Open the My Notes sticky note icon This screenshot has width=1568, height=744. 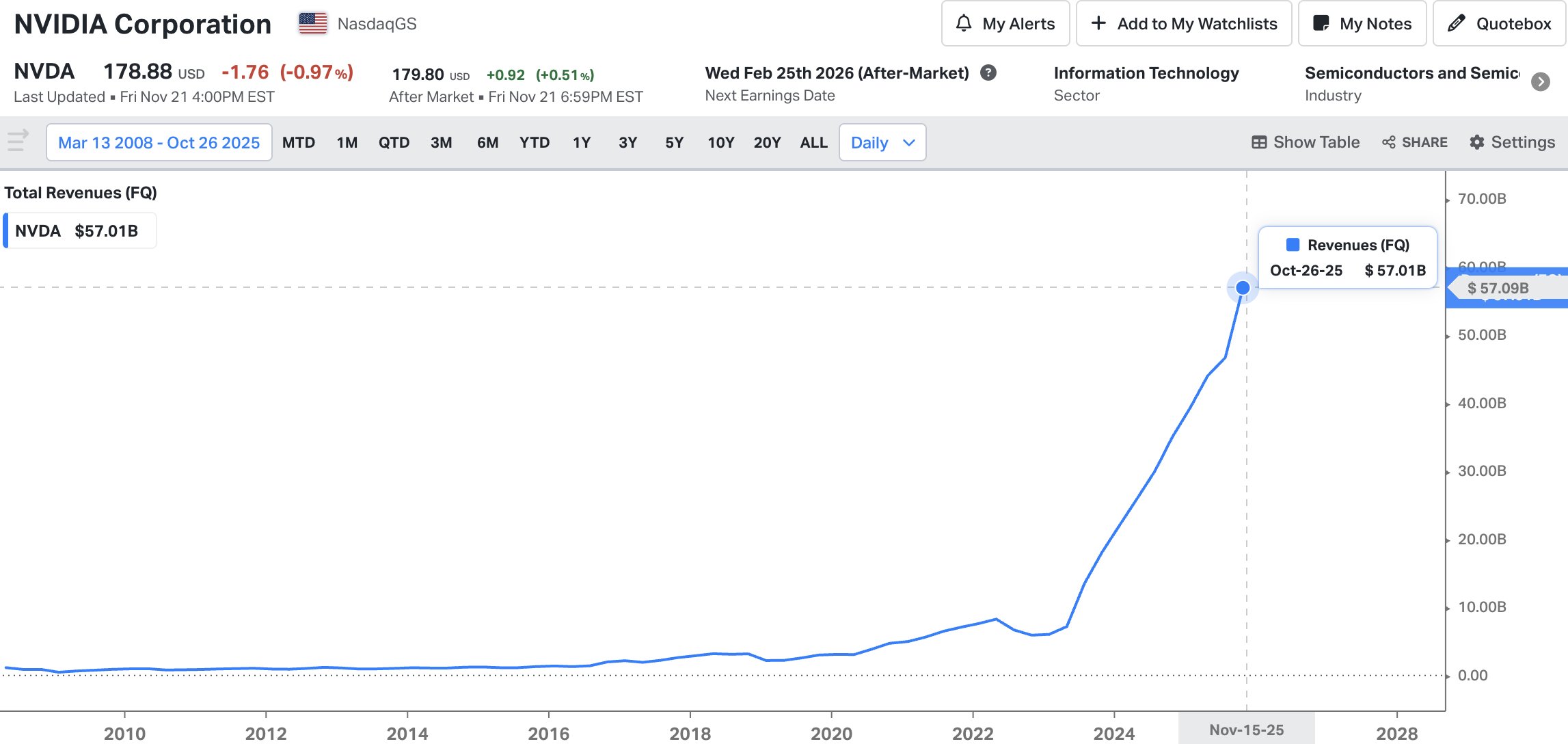click(1321, 23)
